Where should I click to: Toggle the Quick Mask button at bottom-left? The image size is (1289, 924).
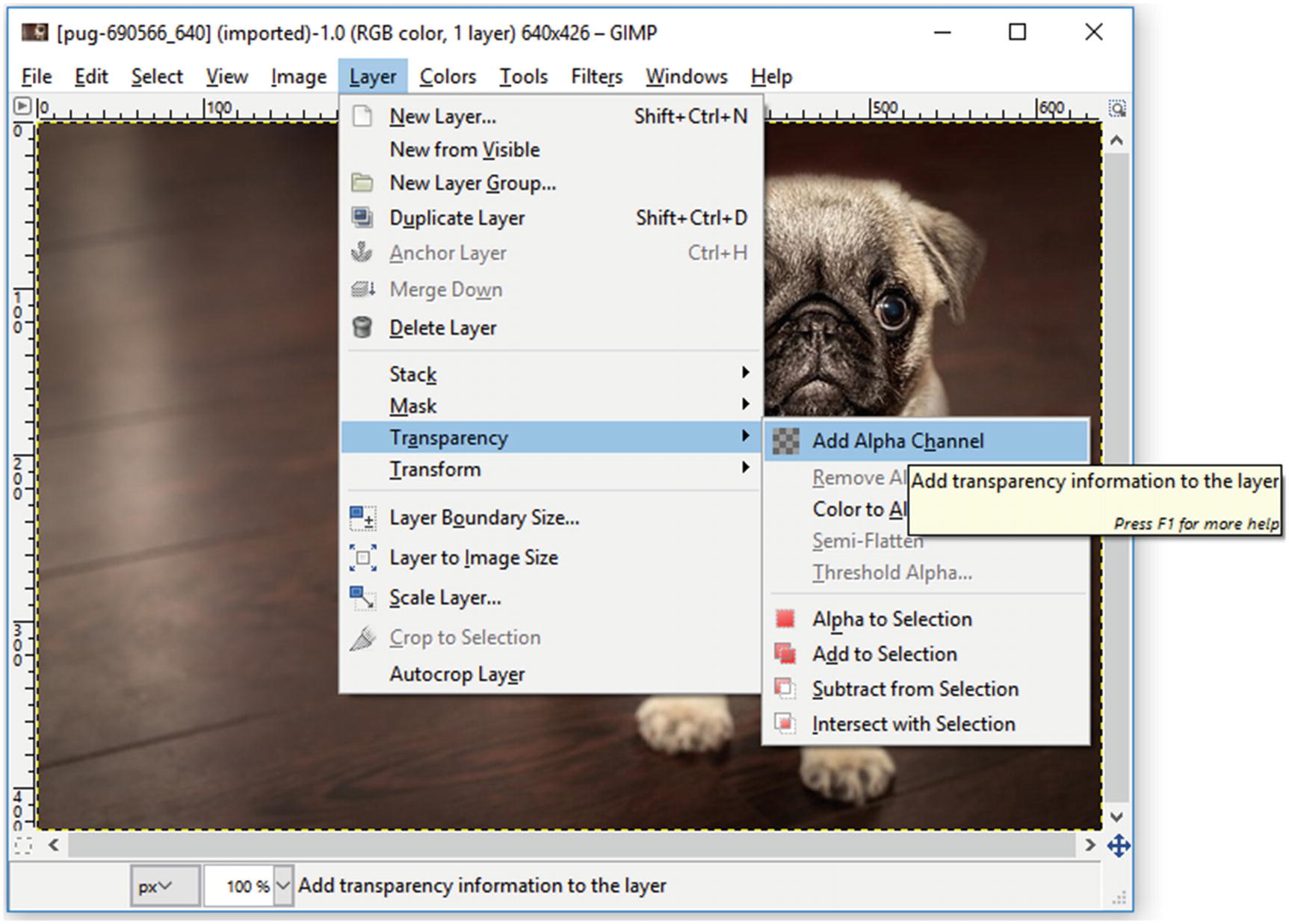pyautogui.click(x=23, y=846)
